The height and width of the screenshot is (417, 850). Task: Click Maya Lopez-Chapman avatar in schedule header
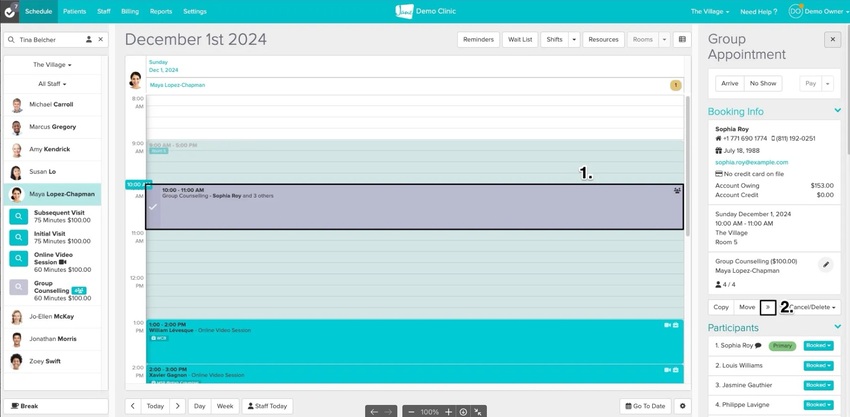(x=136, y=80)
